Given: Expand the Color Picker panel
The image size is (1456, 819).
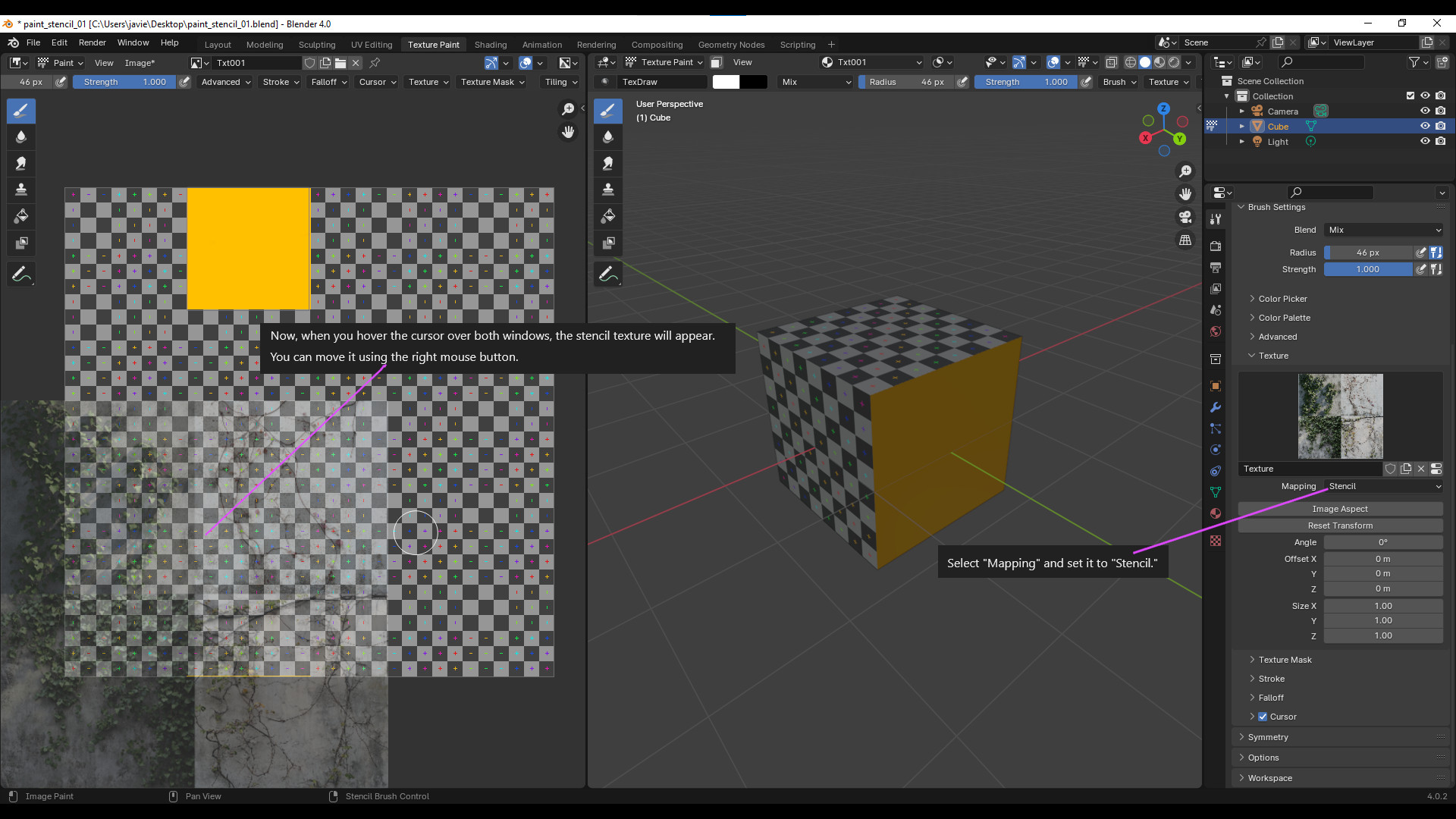Looking at the screenshot, I should [x=1282, y=299].
